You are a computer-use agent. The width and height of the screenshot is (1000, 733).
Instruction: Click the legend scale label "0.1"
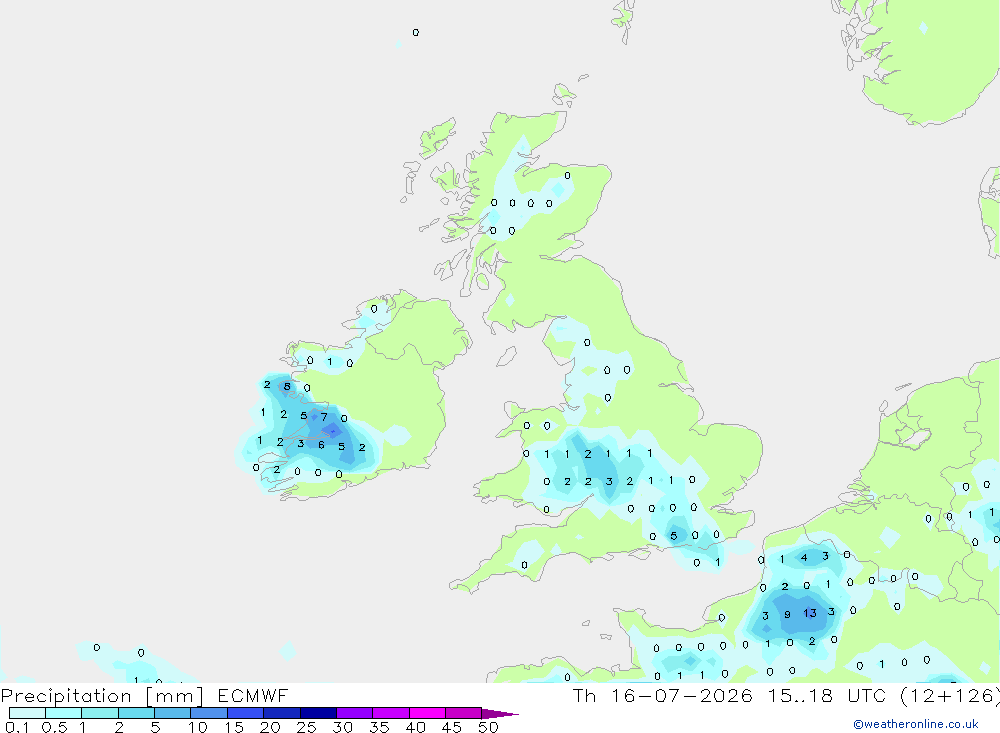17,727
